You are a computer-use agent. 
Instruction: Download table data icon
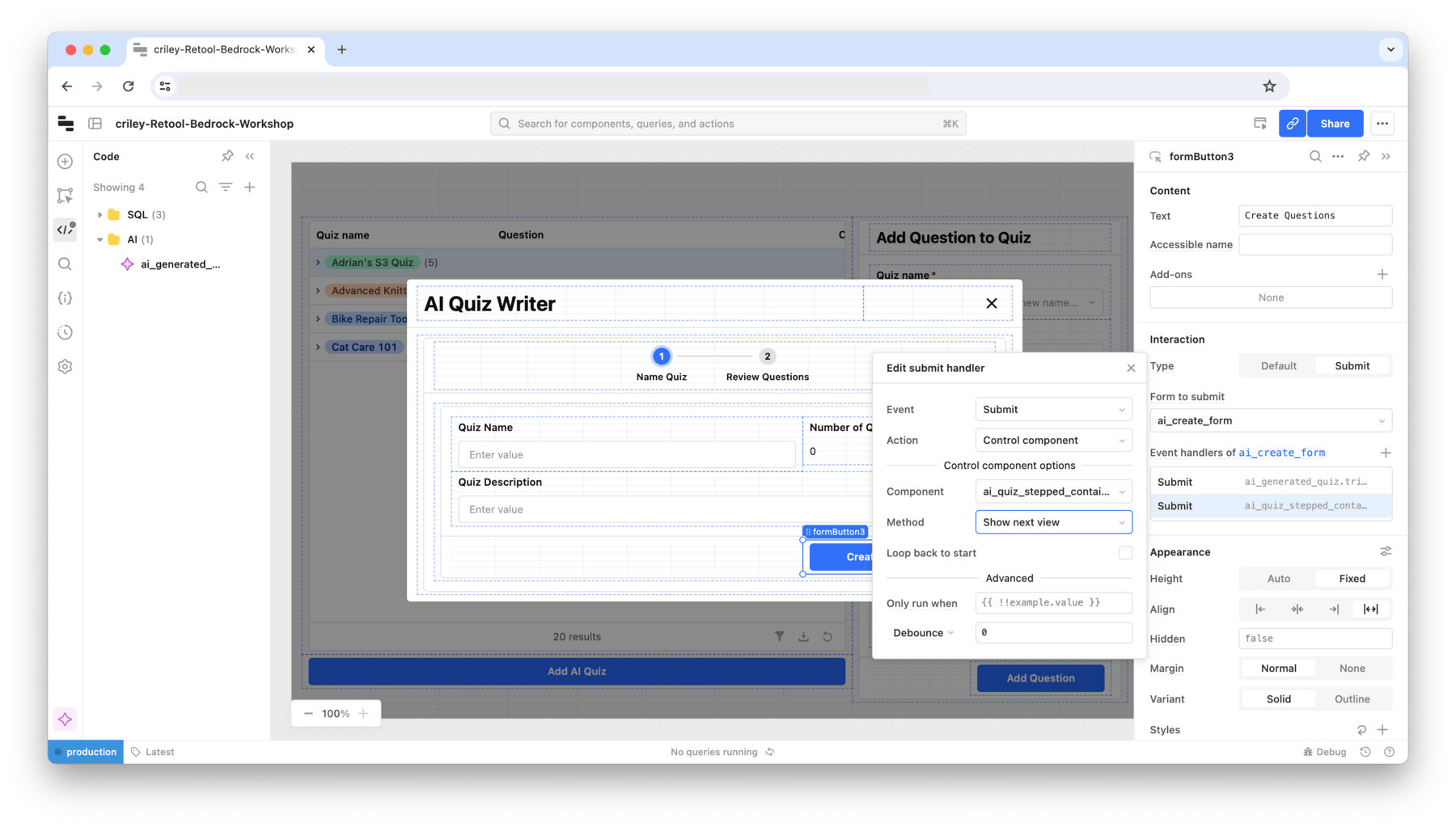tap(804, 637)
